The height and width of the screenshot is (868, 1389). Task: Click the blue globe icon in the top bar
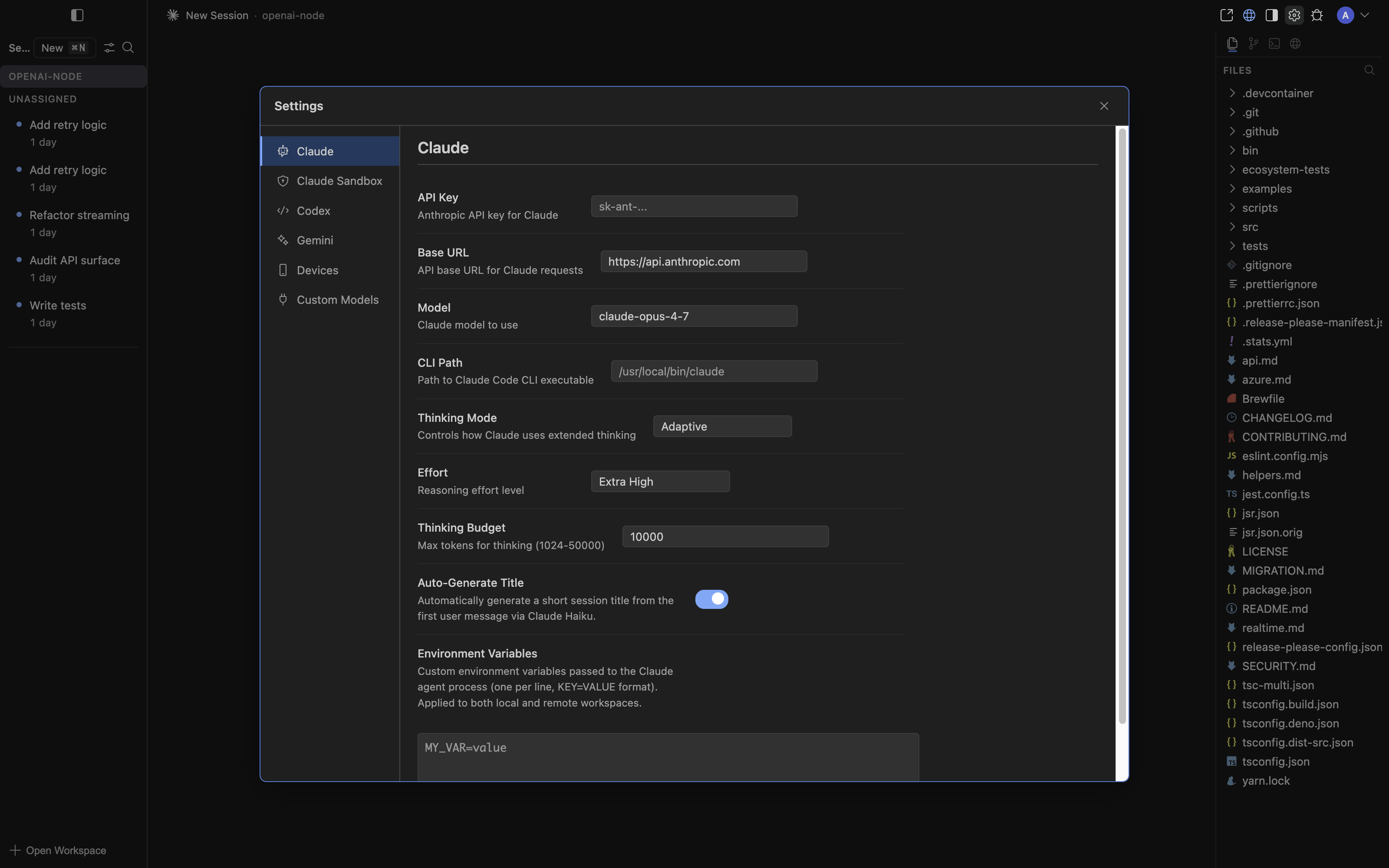point(1249,16)
